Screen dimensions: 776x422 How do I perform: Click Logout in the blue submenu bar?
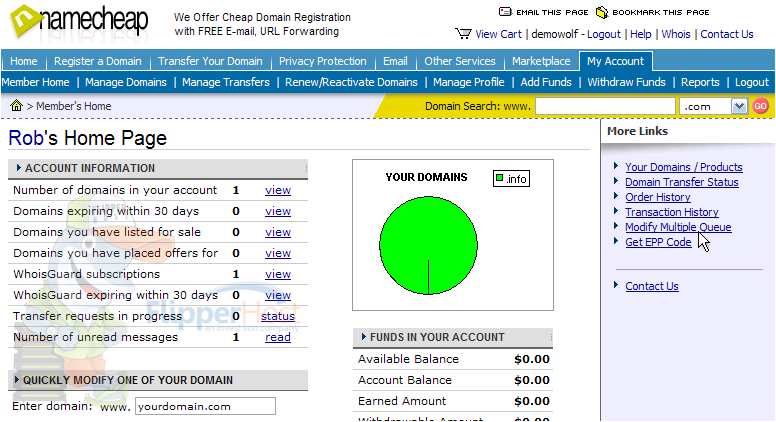tap(752, 82)
